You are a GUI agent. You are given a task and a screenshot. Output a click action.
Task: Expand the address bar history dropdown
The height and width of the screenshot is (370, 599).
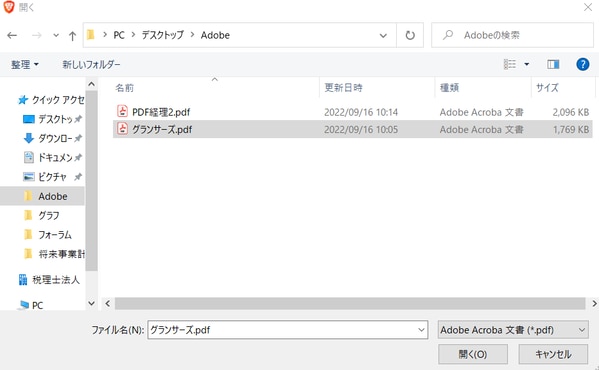point(383,36)
